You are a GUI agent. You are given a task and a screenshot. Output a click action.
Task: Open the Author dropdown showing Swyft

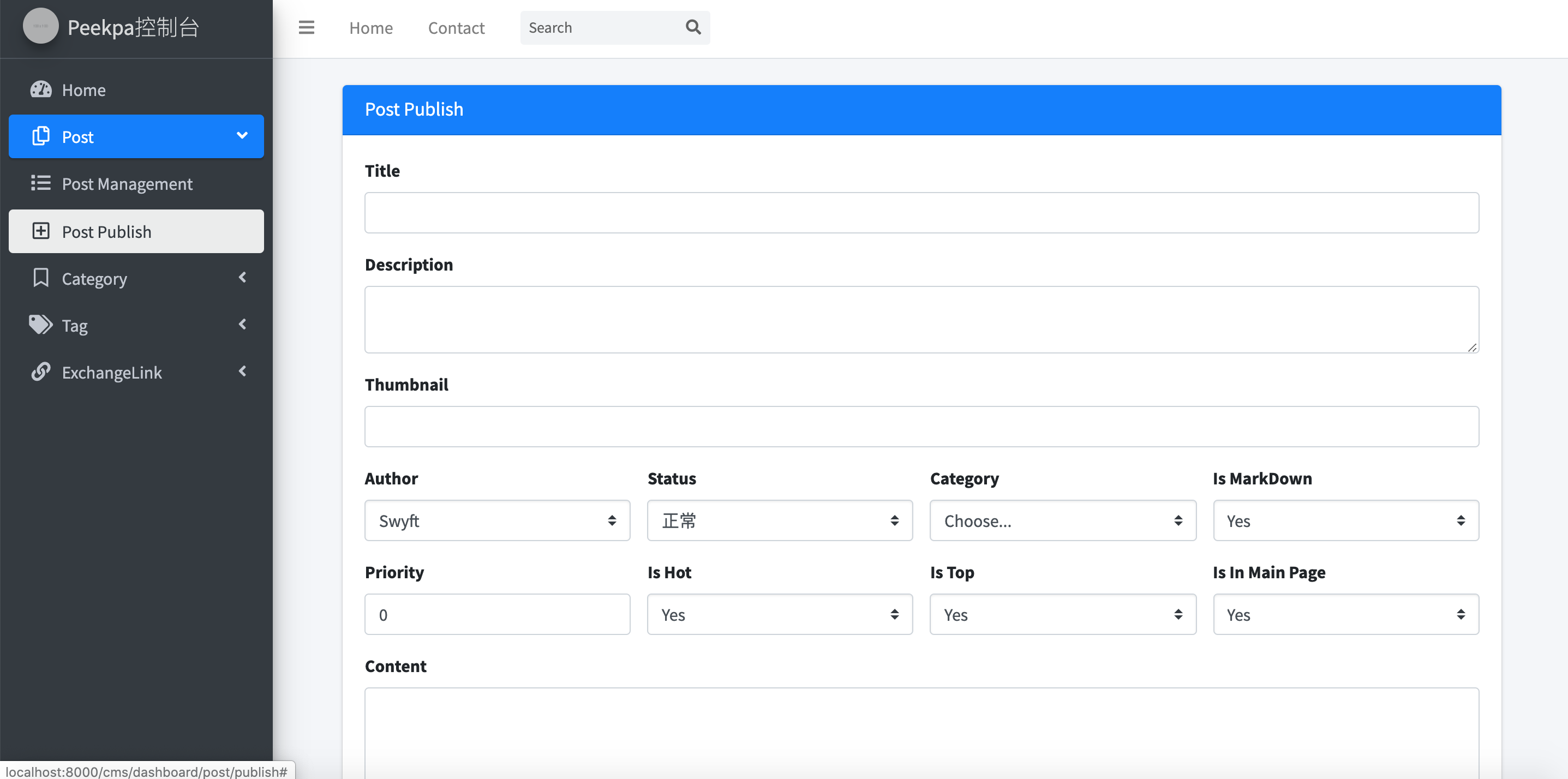tap(498, 520)
